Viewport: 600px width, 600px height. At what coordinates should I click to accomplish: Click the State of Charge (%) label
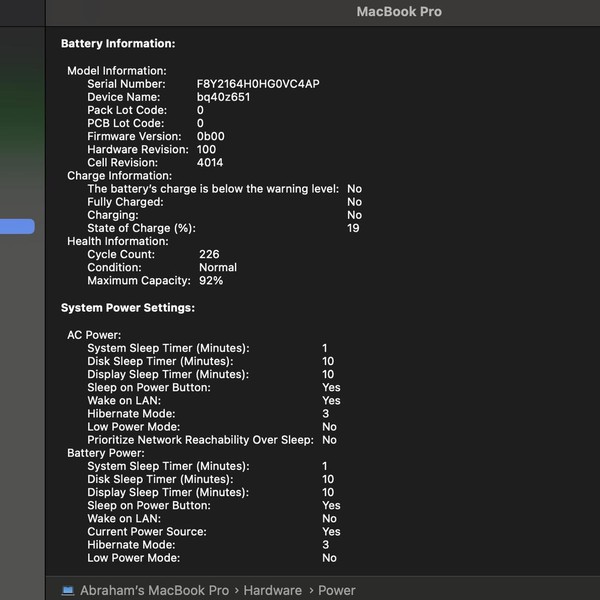tap(142, 228)
